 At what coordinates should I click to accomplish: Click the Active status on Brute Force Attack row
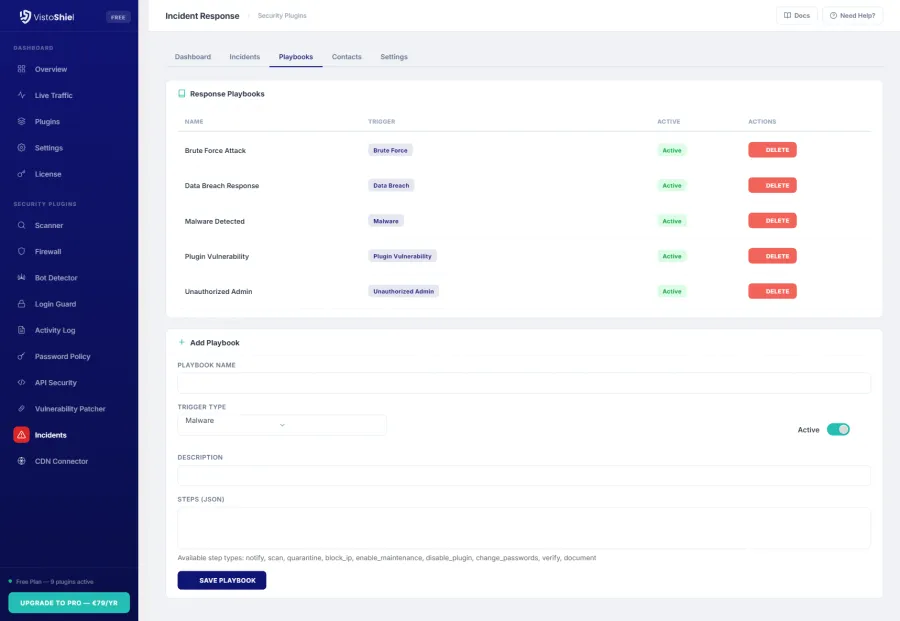pyautogui.click(x=671, y=150)
